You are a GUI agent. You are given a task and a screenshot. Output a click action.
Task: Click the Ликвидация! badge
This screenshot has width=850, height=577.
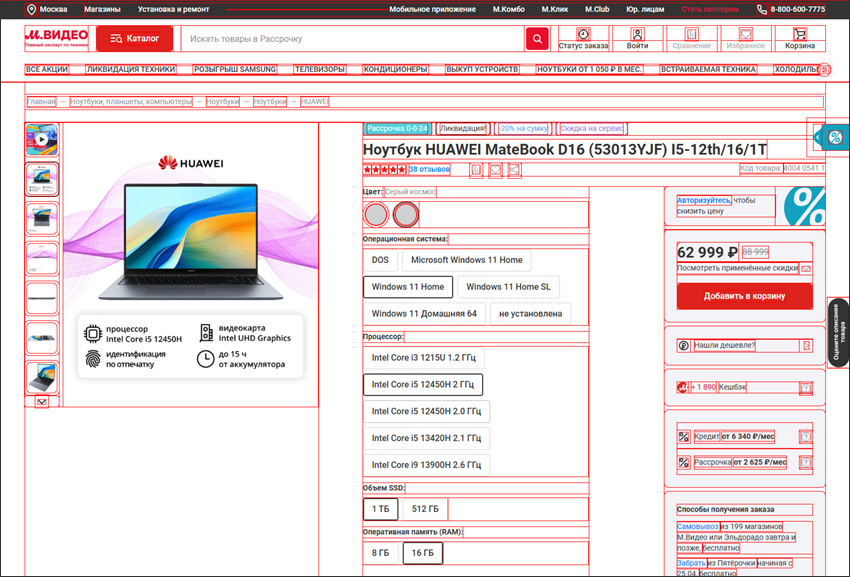(x=463, y=129)
